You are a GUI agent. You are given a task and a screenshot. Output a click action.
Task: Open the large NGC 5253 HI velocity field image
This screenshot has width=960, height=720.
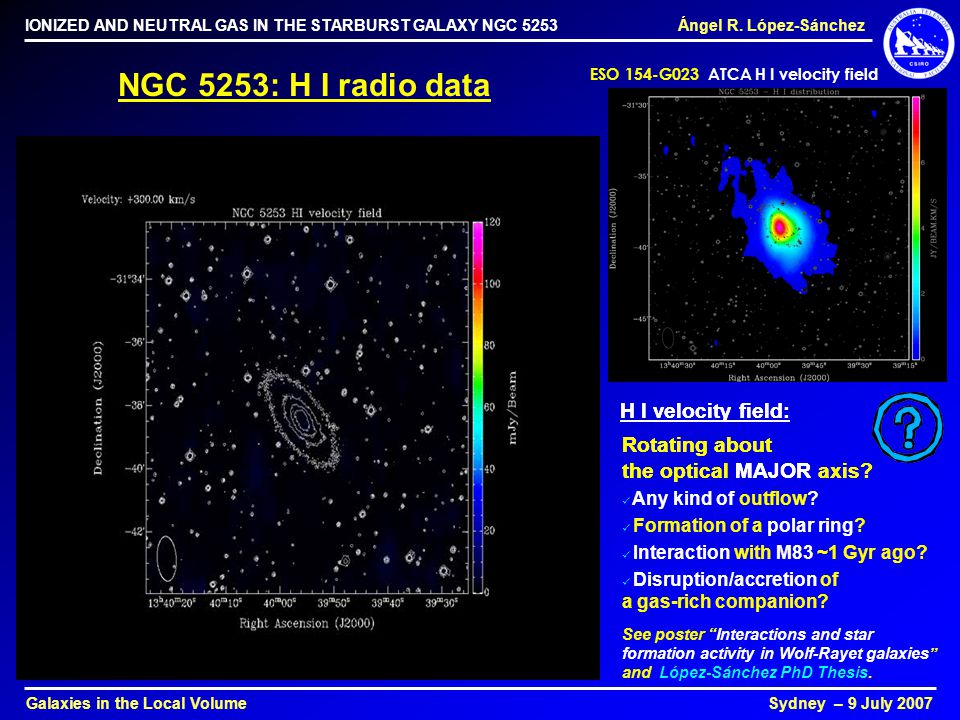click(308, 408)
